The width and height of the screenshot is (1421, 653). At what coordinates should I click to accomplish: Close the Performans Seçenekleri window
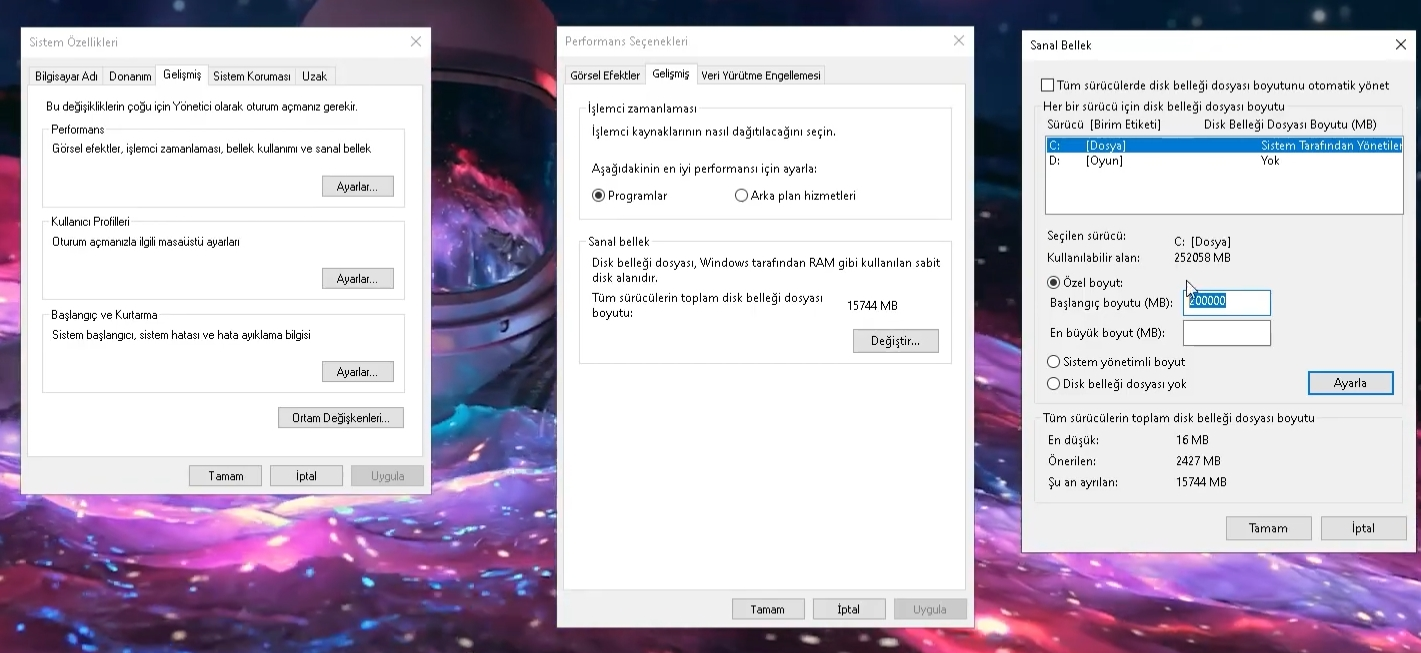click(959, 41)
